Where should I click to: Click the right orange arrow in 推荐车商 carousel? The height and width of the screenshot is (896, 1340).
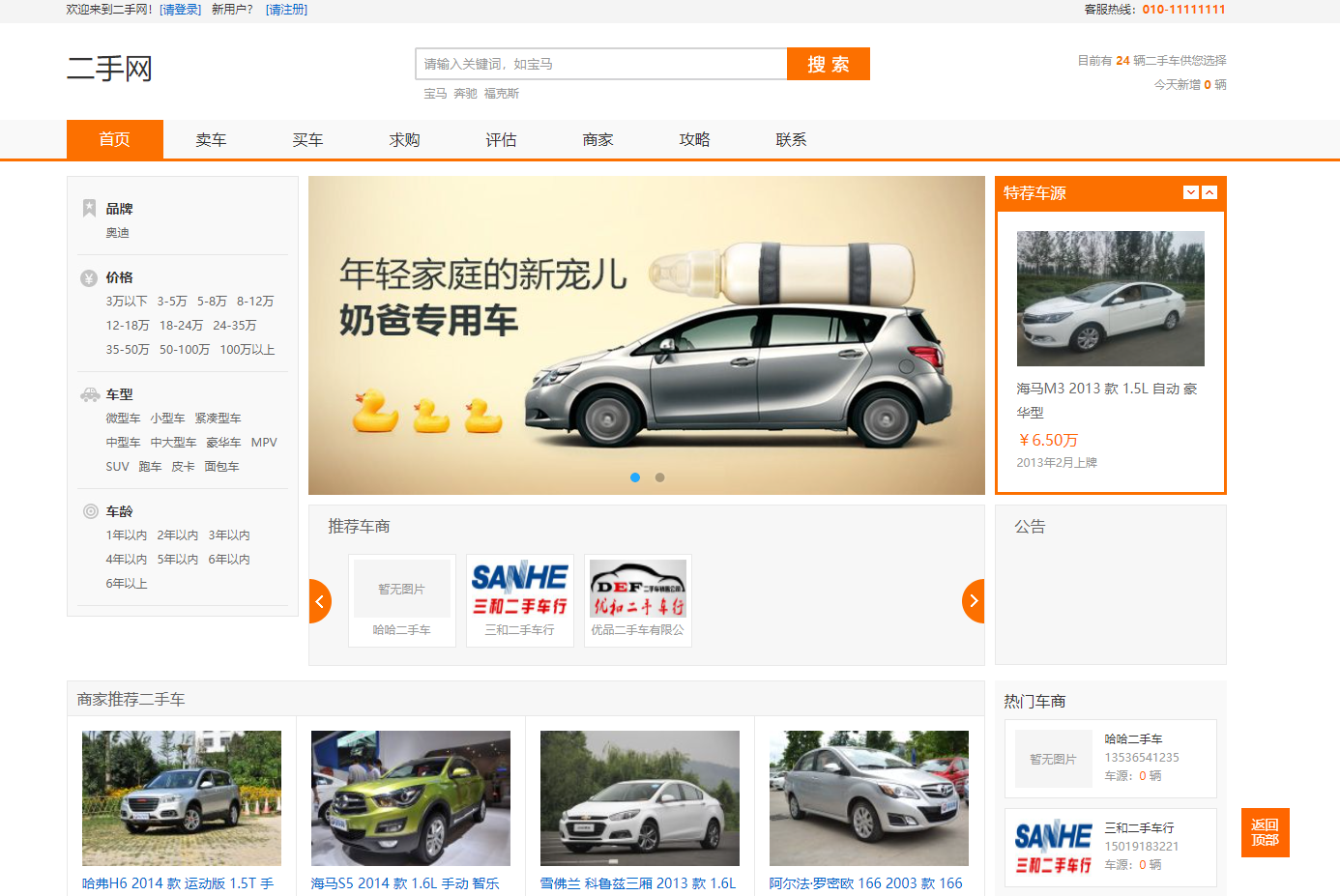[973, 600]
